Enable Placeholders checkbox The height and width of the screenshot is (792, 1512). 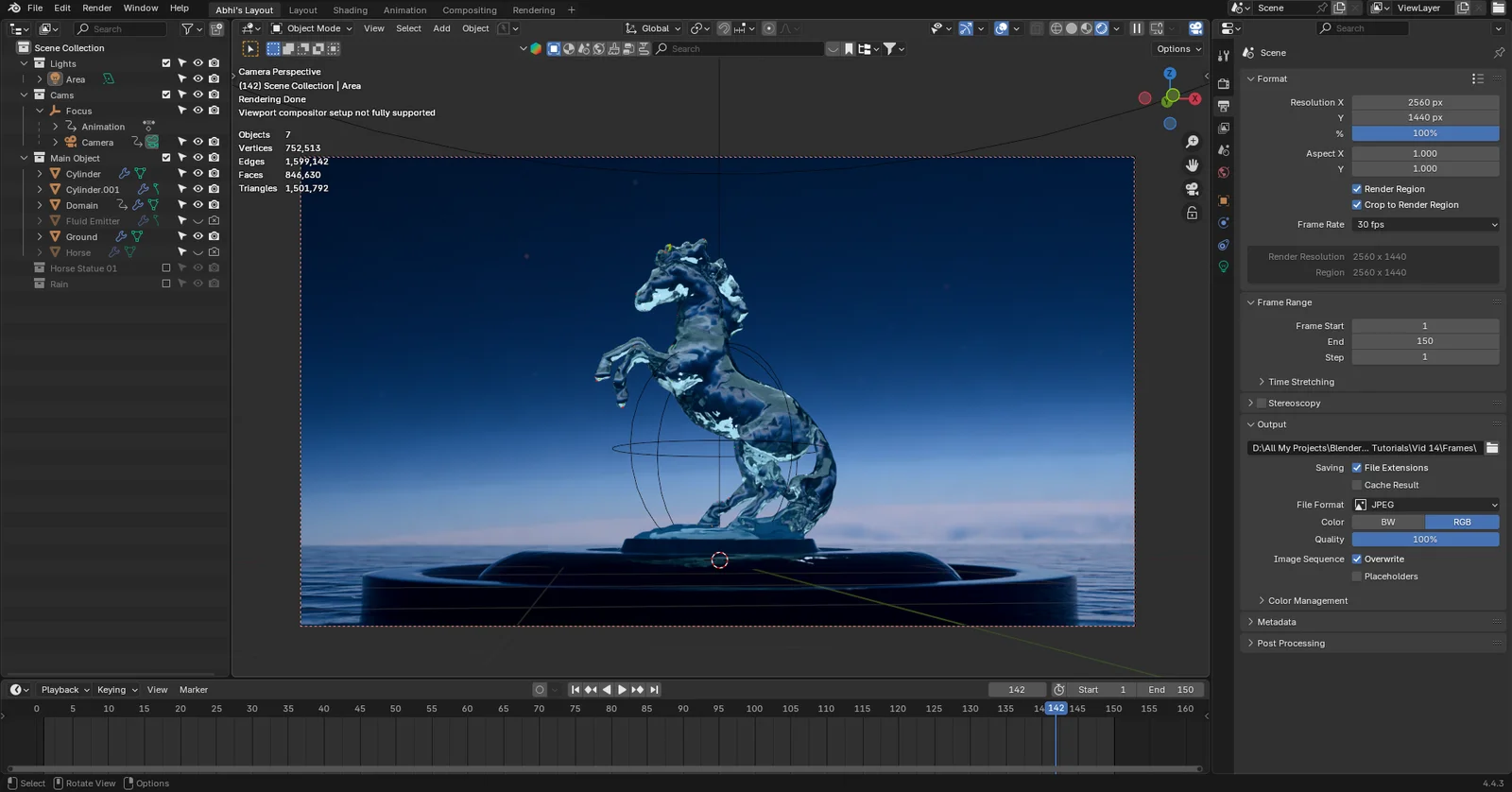click(x=1357, y=577)
